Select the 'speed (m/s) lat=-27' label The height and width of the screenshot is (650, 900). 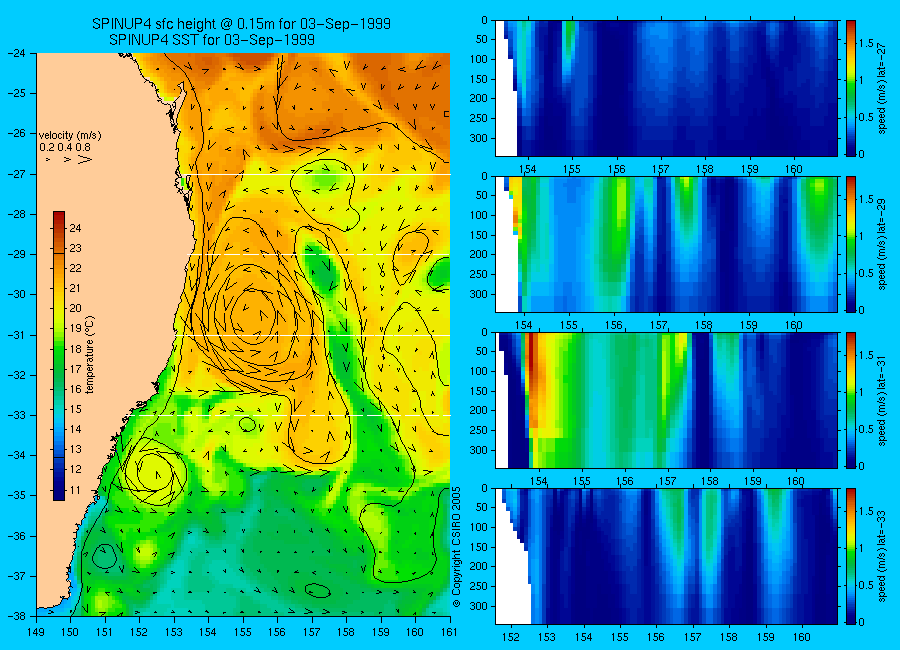click(x=882, y=87)
